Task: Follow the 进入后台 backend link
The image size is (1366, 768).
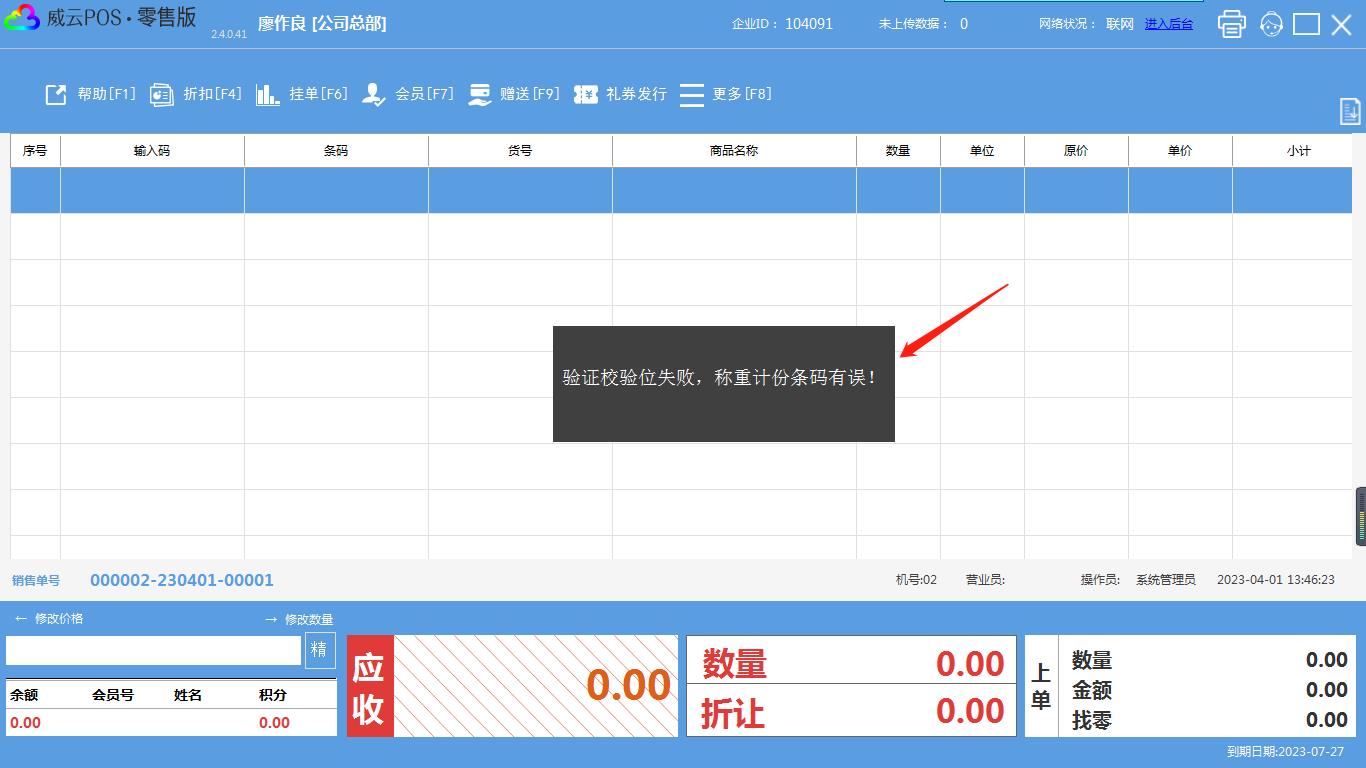Action: (1168, 24)
